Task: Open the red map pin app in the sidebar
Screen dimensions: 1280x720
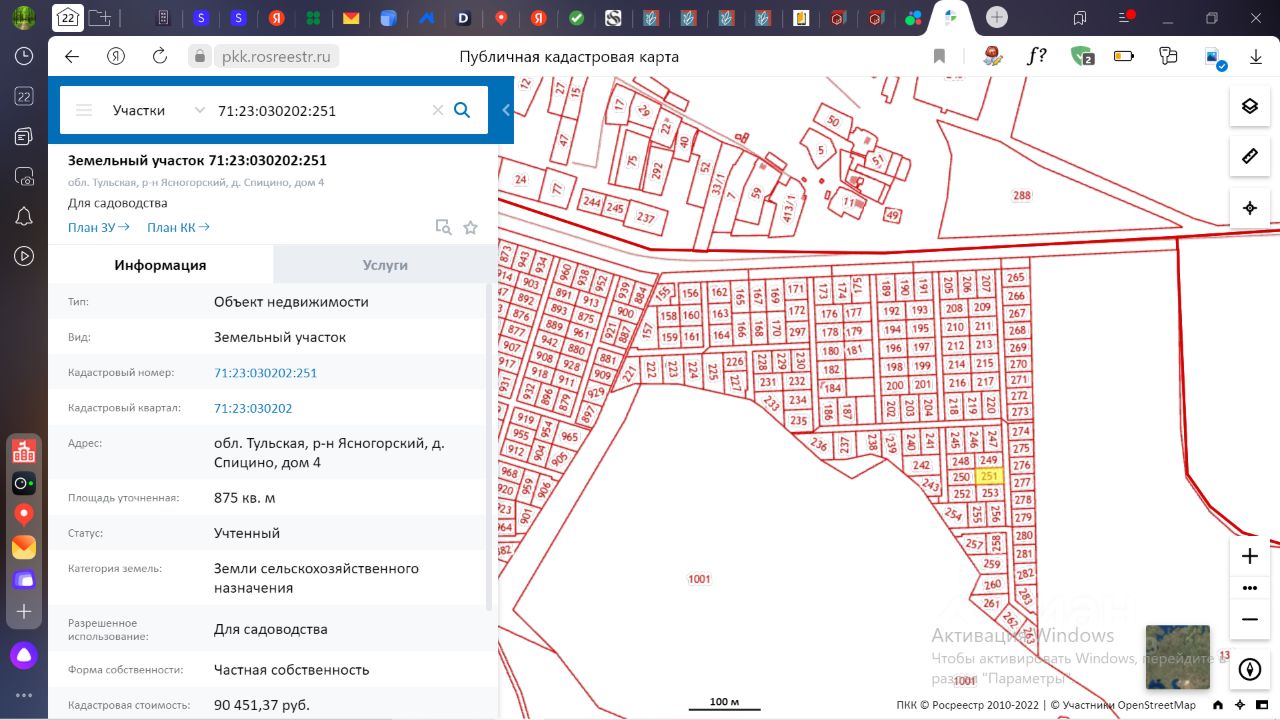Action: [x=24, y=515]
